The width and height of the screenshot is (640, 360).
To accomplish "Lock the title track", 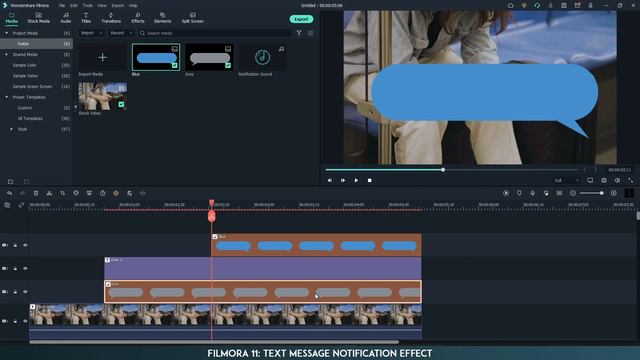I will (16, 269).
